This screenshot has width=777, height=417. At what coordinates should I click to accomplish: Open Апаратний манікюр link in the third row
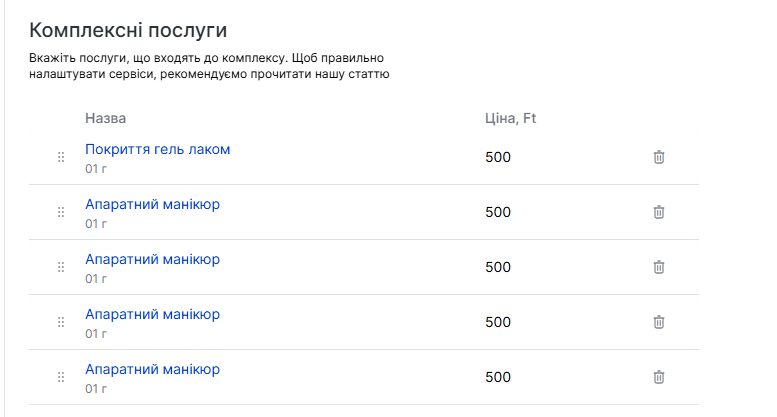click(152, 259)
